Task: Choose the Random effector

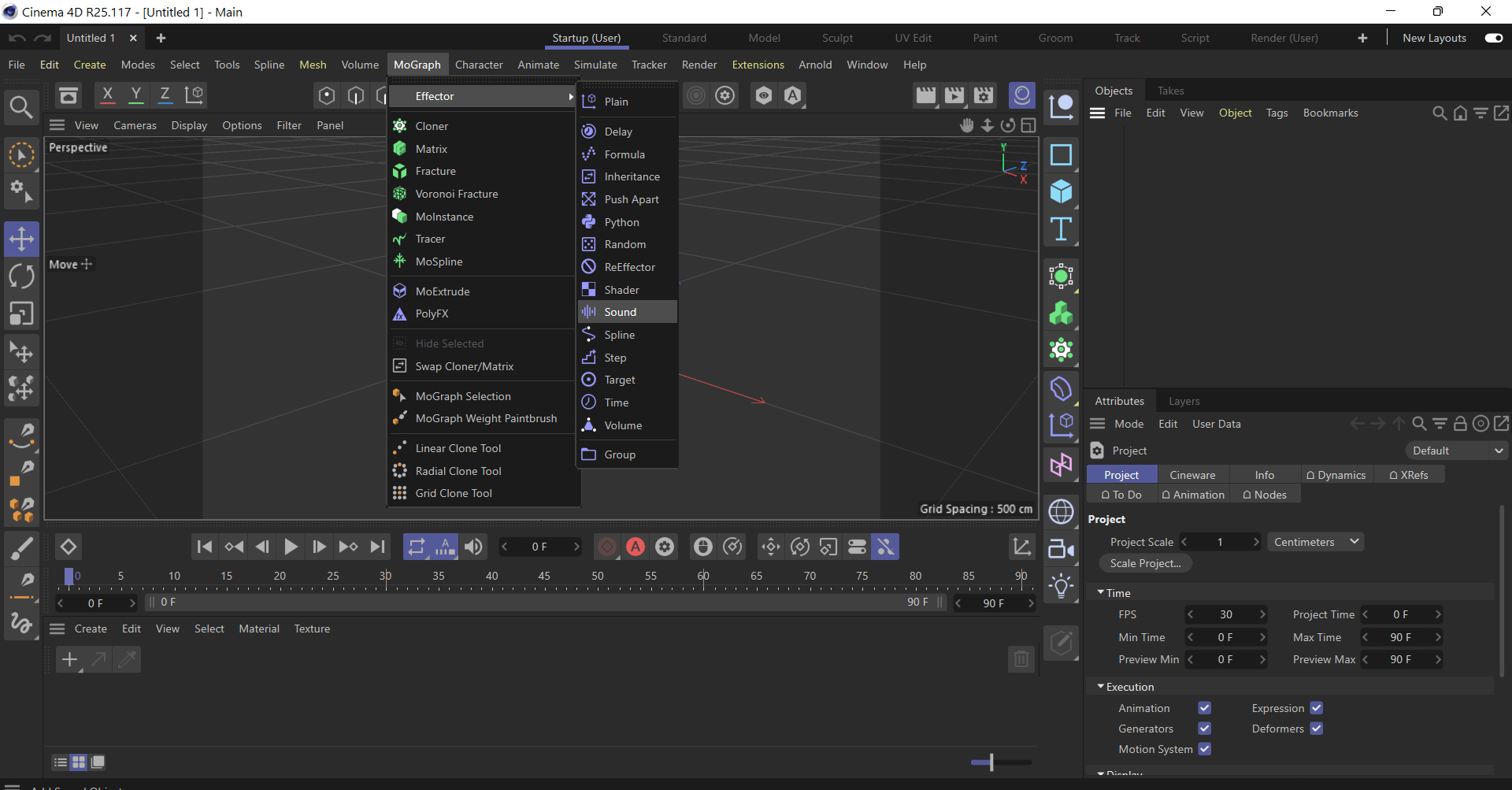Action: (x=628, y=244)
